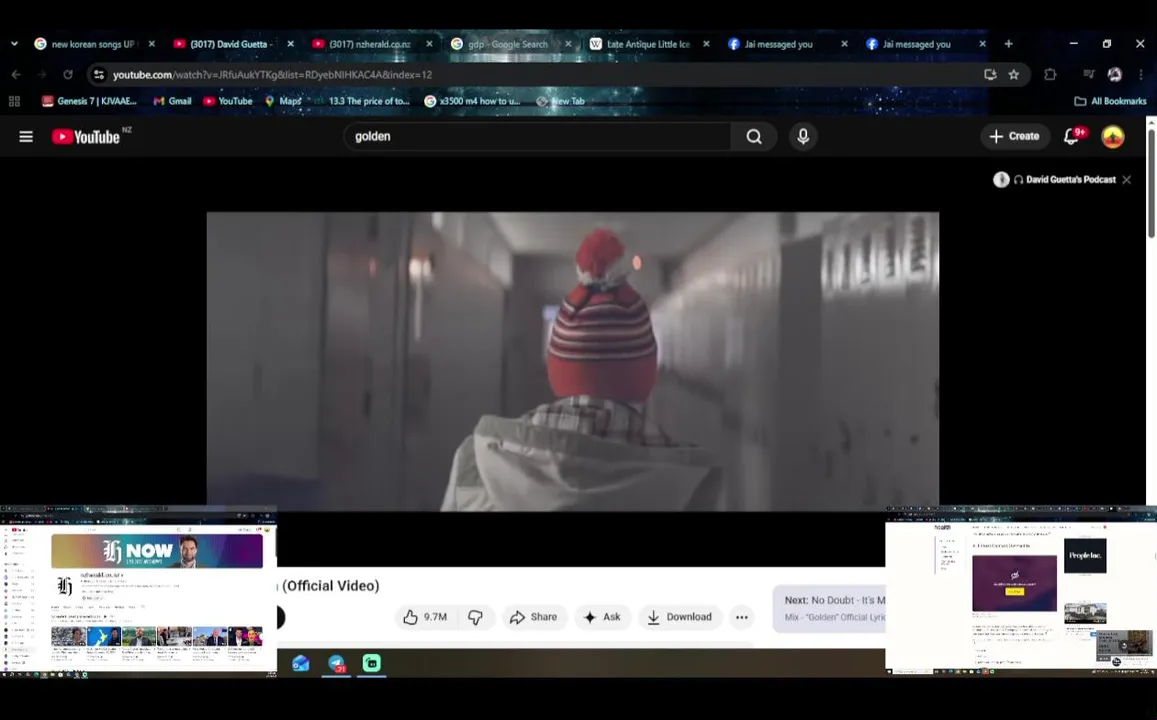The width and height of the screenshot is (1157, 720).
Task: Open David Guetta's Podcast channel avatar
Action: (x=1001, y=179)
